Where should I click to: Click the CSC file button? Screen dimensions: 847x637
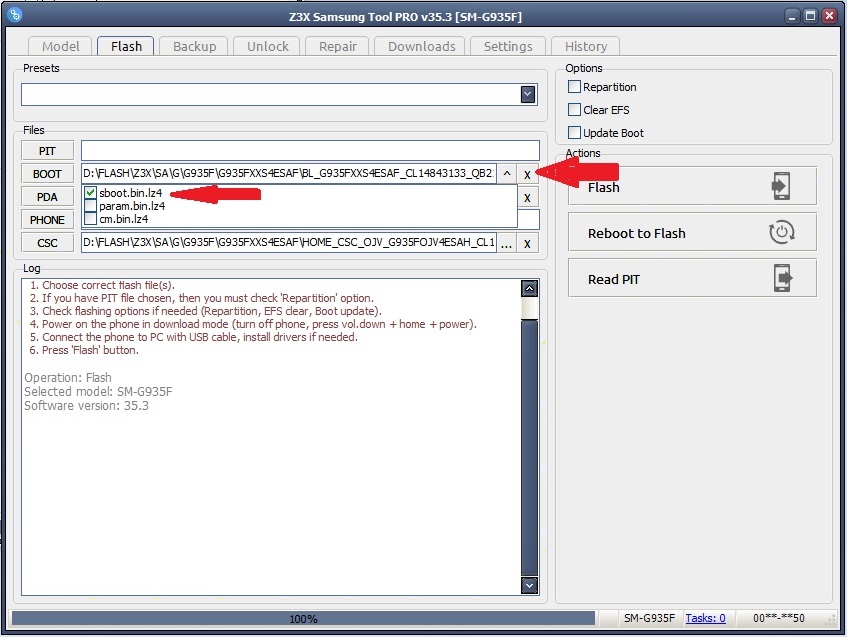pos(48,243)
